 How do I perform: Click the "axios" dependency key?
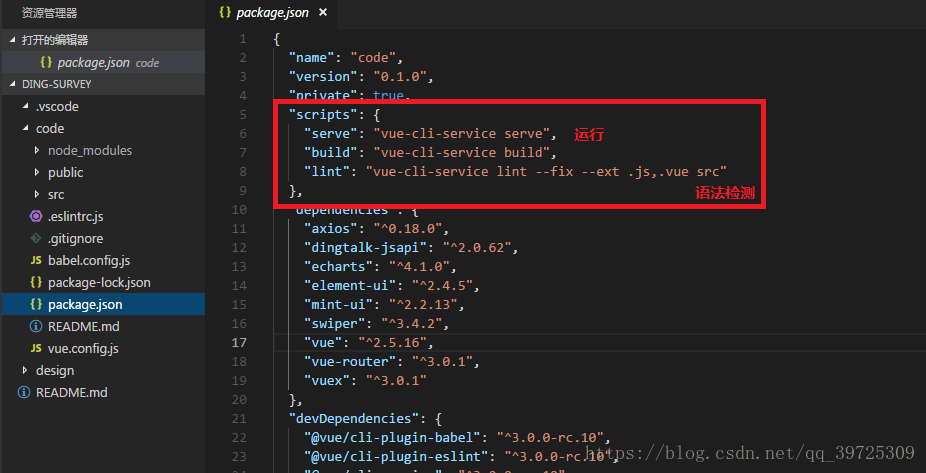(331, 229)
